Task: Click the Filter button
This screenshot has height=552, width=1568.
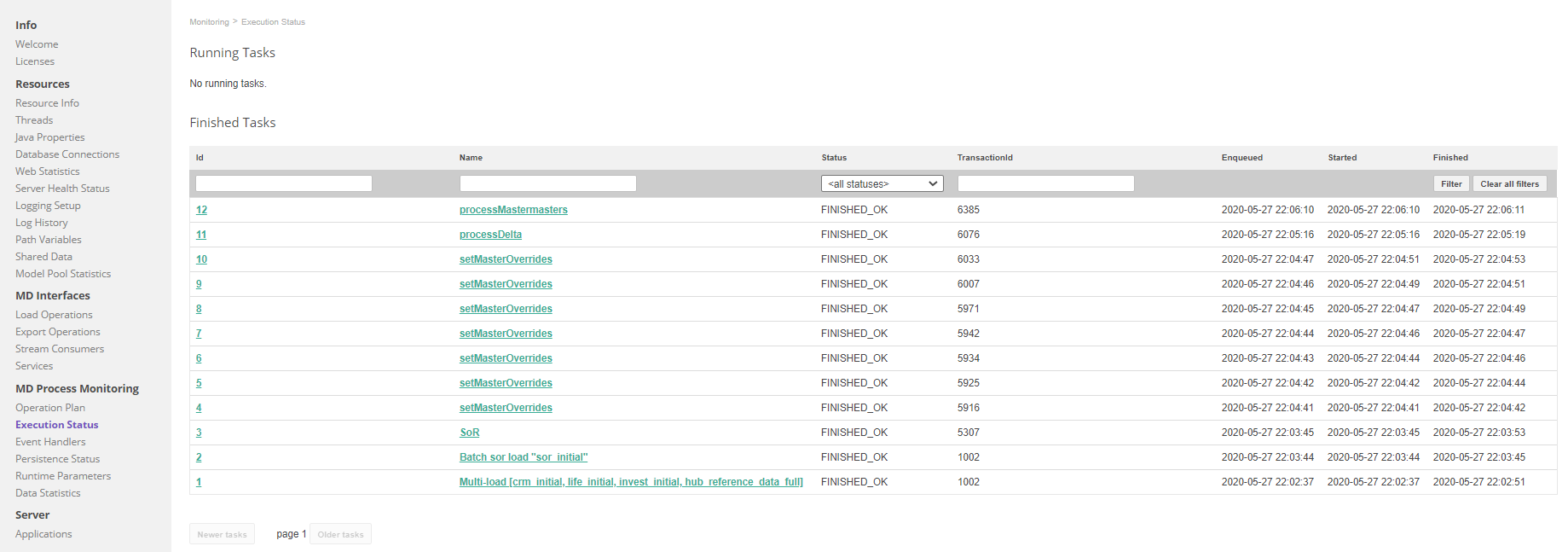Action: click(1450, 183)
